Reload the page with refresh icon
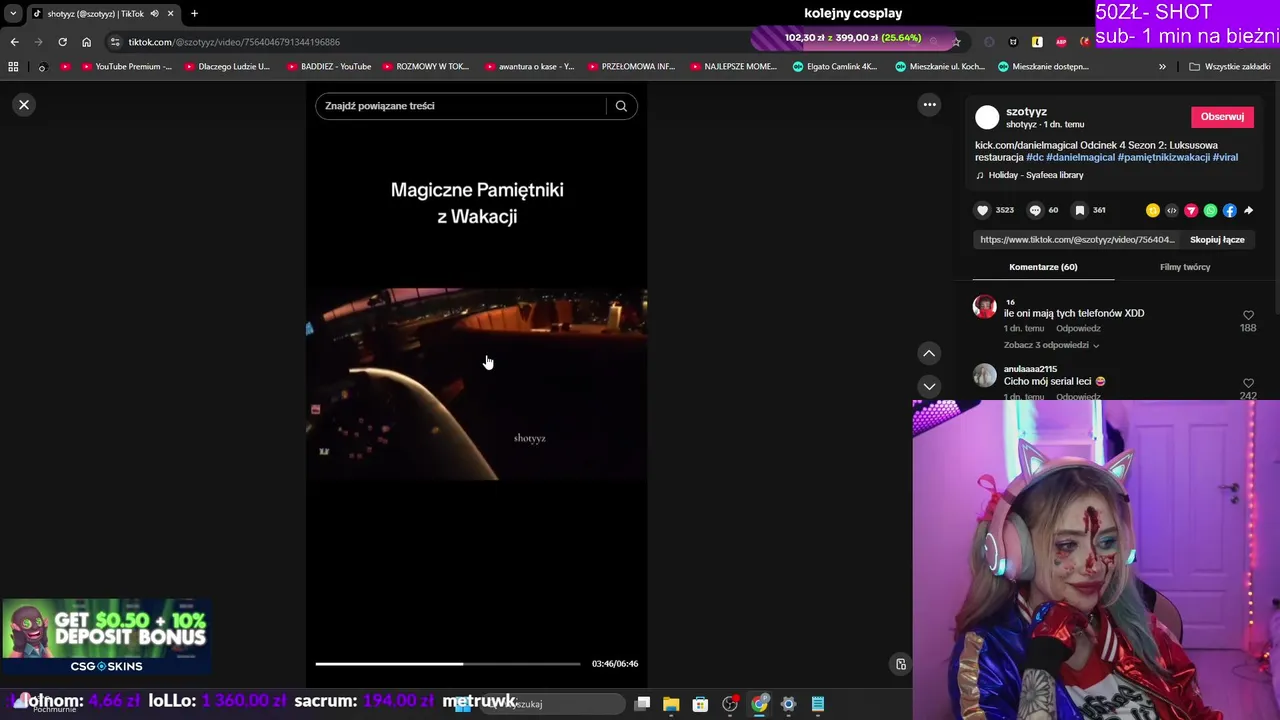The width and height of the screenshot is (1280, 720). [x=62, y=42]
